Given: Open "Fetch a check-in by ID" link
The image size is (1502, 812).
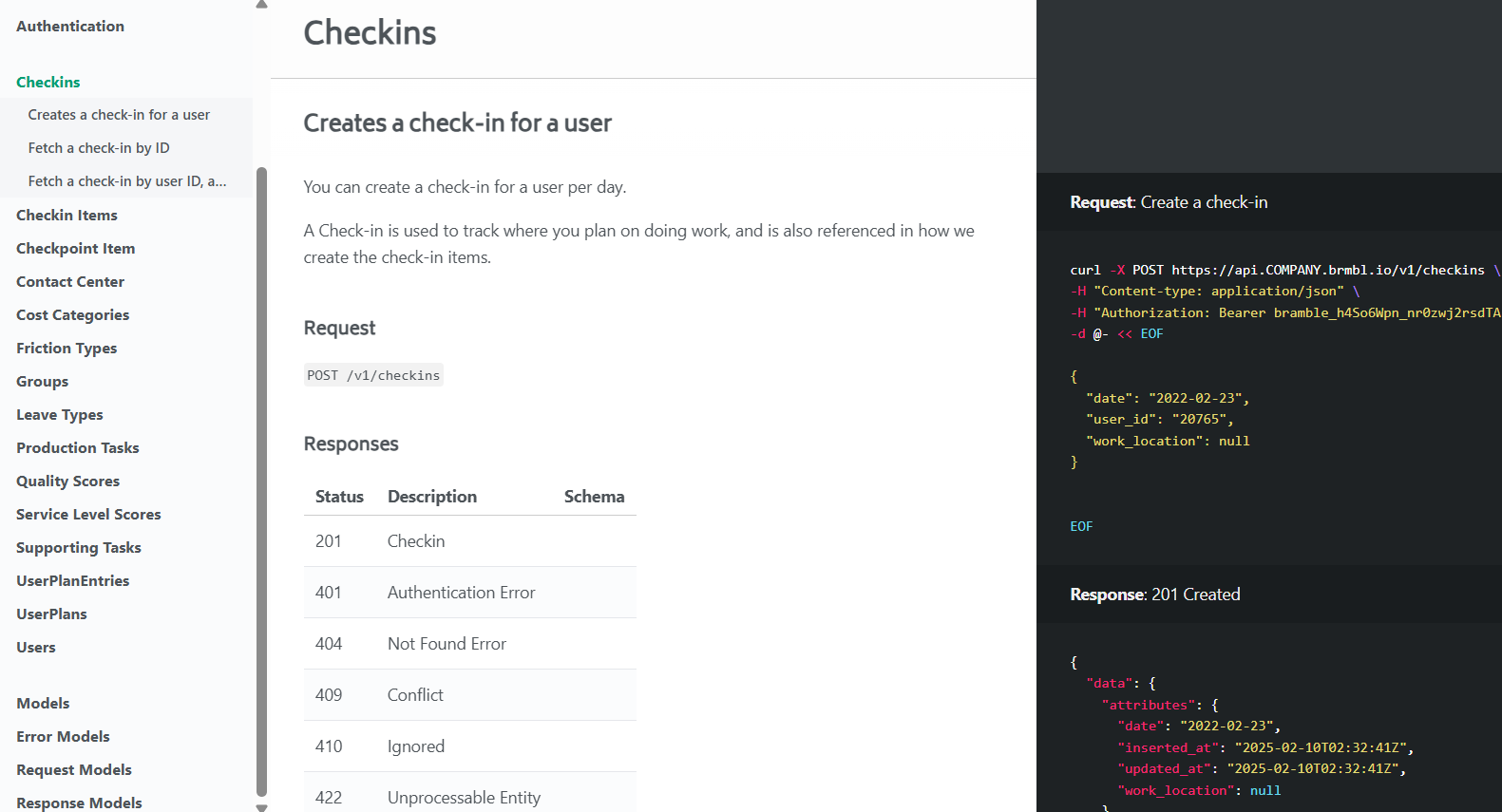Looking at the screenshot, I should point(99,148).
